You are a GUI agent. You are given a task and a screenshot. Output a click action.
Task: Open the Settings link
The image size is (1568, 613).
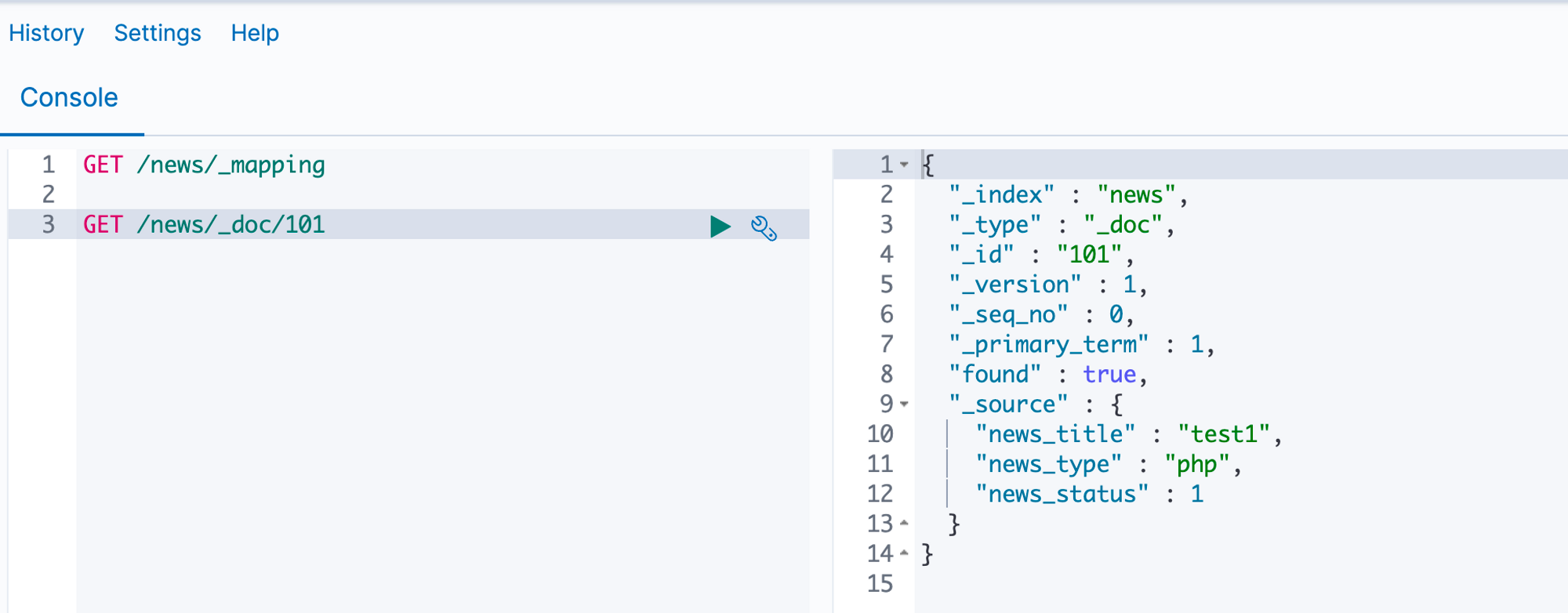coord(158,33)
